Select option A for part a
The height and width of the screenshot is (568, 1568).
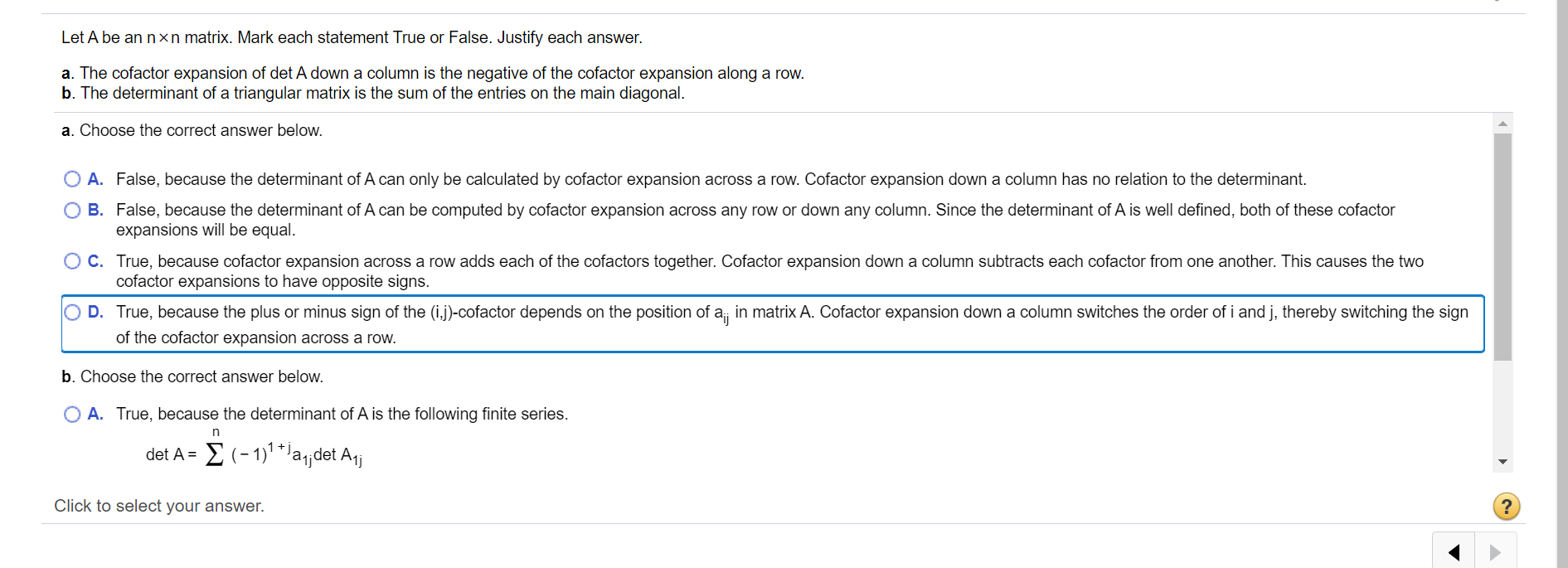tap(72, 179)
